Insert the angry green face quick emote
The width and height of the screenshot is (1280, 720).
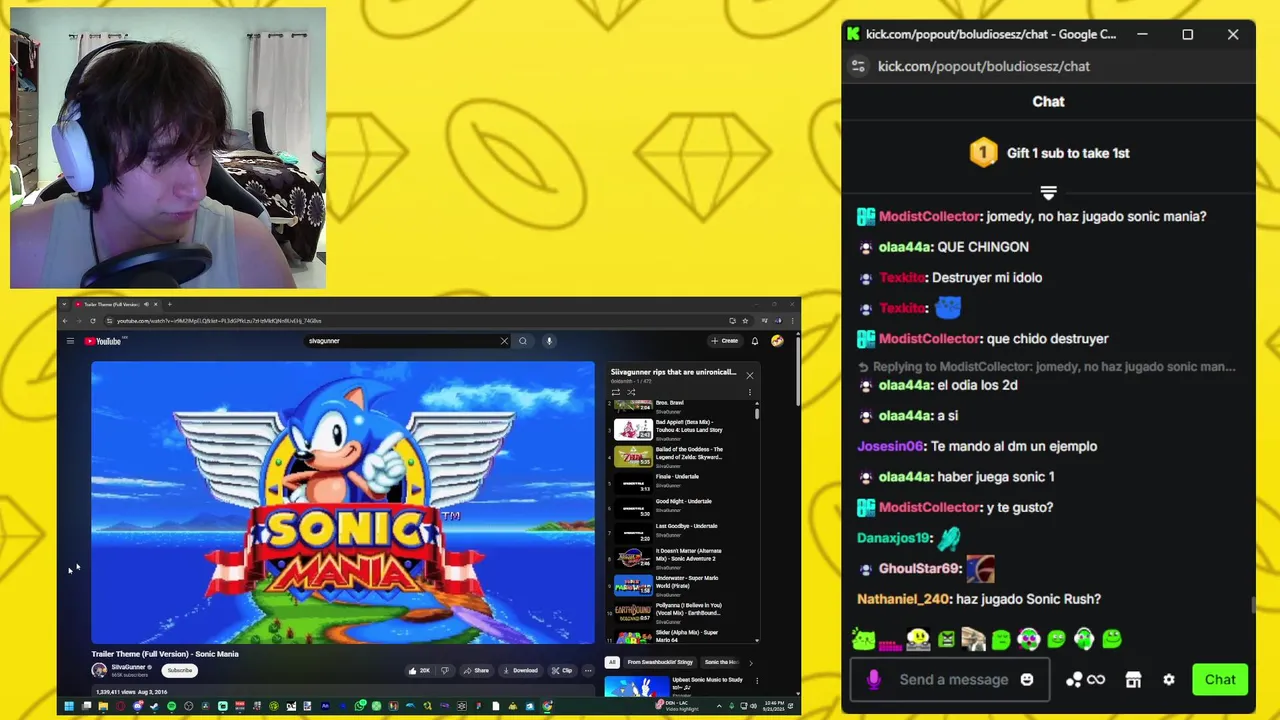pyautogui.click(x=946, y=638)
